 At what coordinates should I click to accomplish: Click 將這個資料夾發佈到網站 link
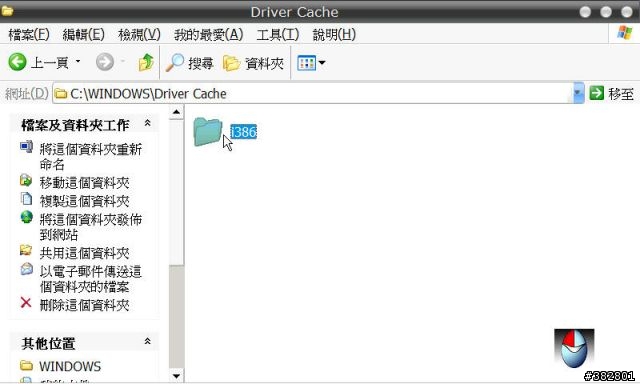pos(91,227)
